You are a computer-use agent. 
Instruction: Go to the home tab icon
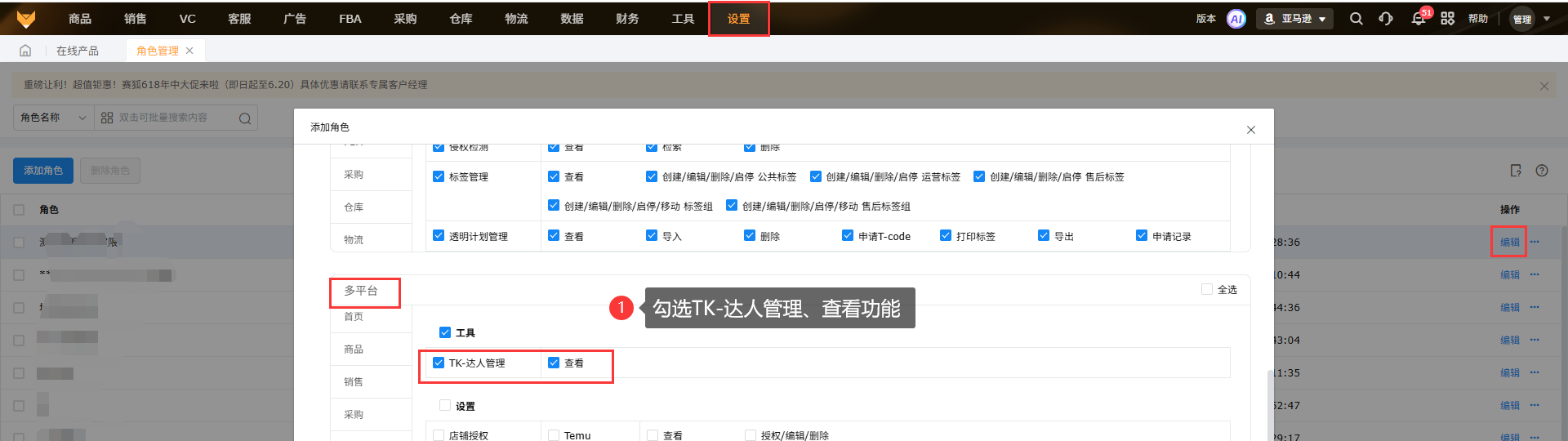click(25, 51)
